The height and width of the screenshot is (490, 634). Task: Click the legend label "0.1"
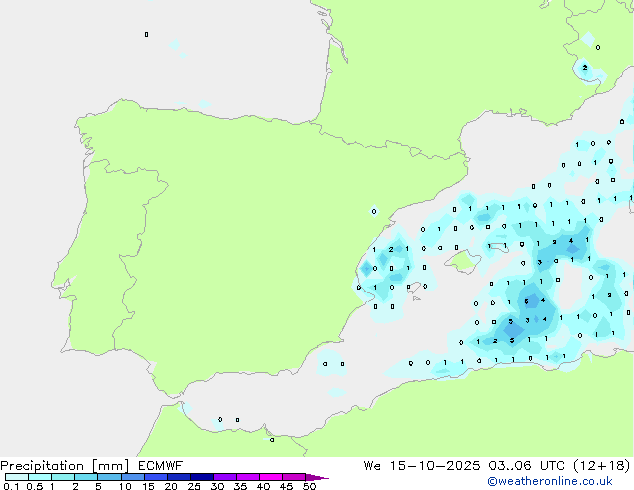11,486
